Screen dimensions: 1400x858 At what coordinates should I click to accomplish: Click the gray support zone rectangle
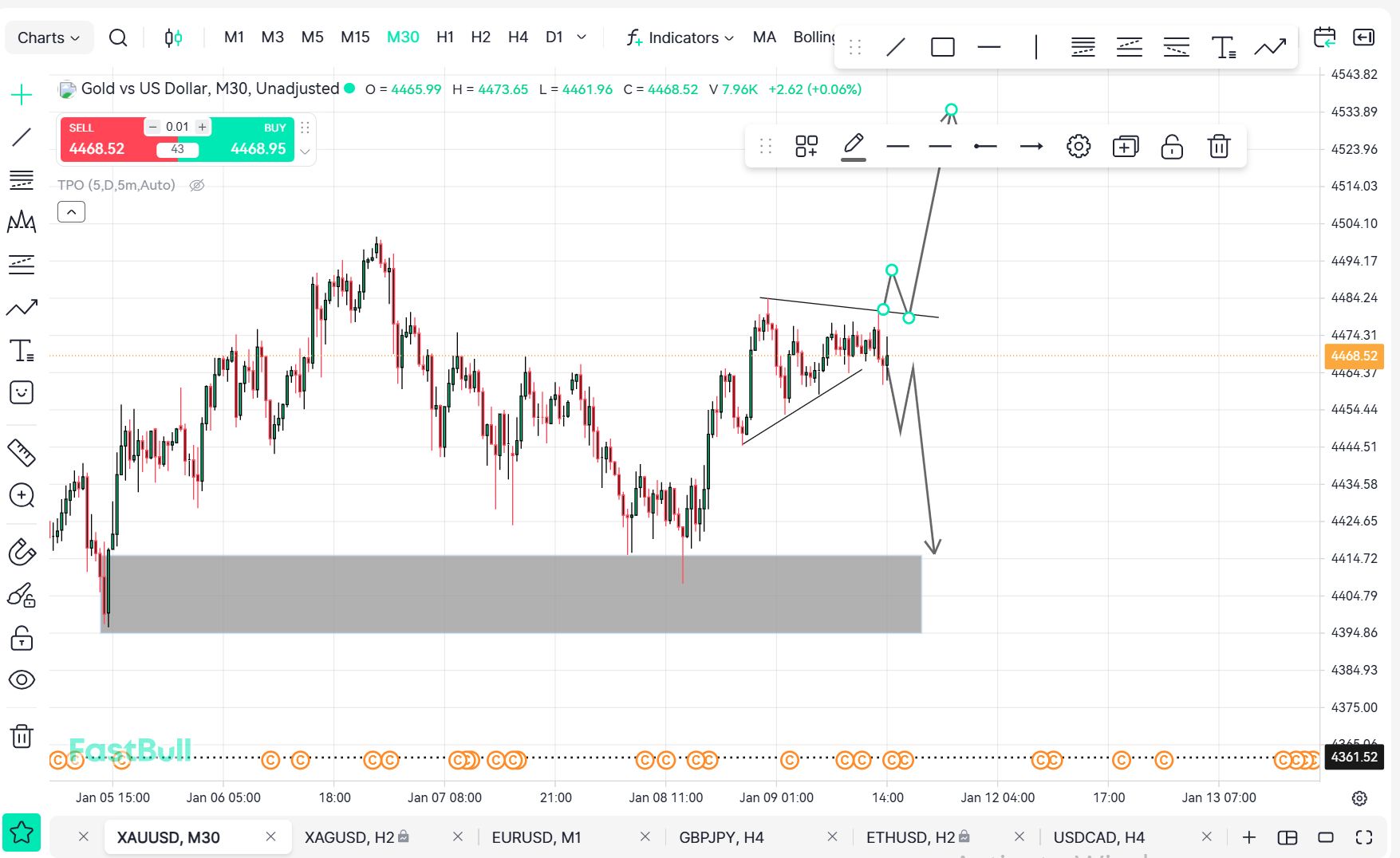tap(511, 594)
